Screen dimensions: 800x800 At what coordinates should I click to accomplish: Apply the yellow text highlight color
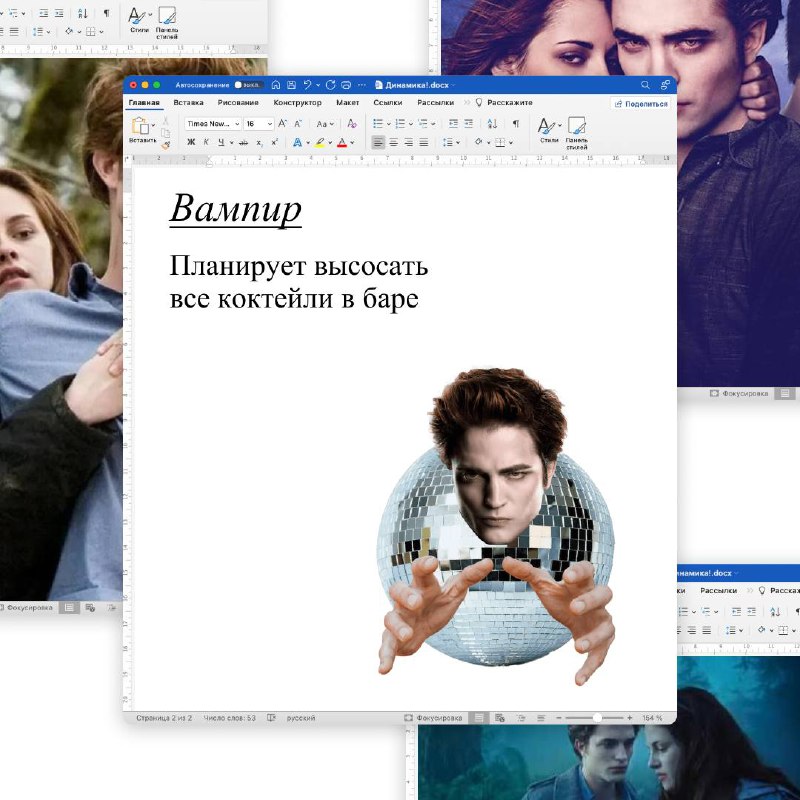click(320, 143)
